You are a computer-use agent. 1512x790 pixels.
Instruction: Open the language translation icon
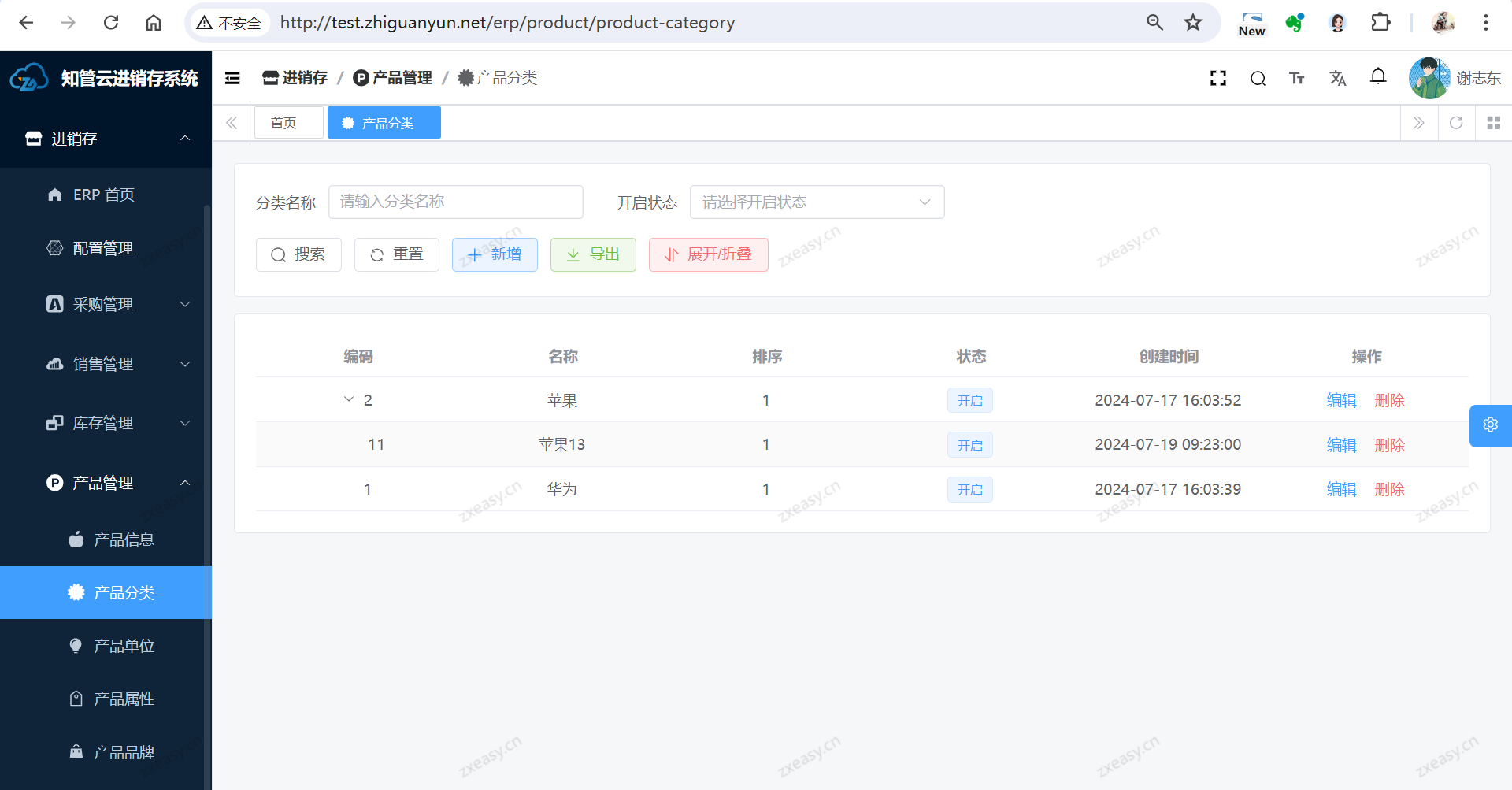[1337, 78]
